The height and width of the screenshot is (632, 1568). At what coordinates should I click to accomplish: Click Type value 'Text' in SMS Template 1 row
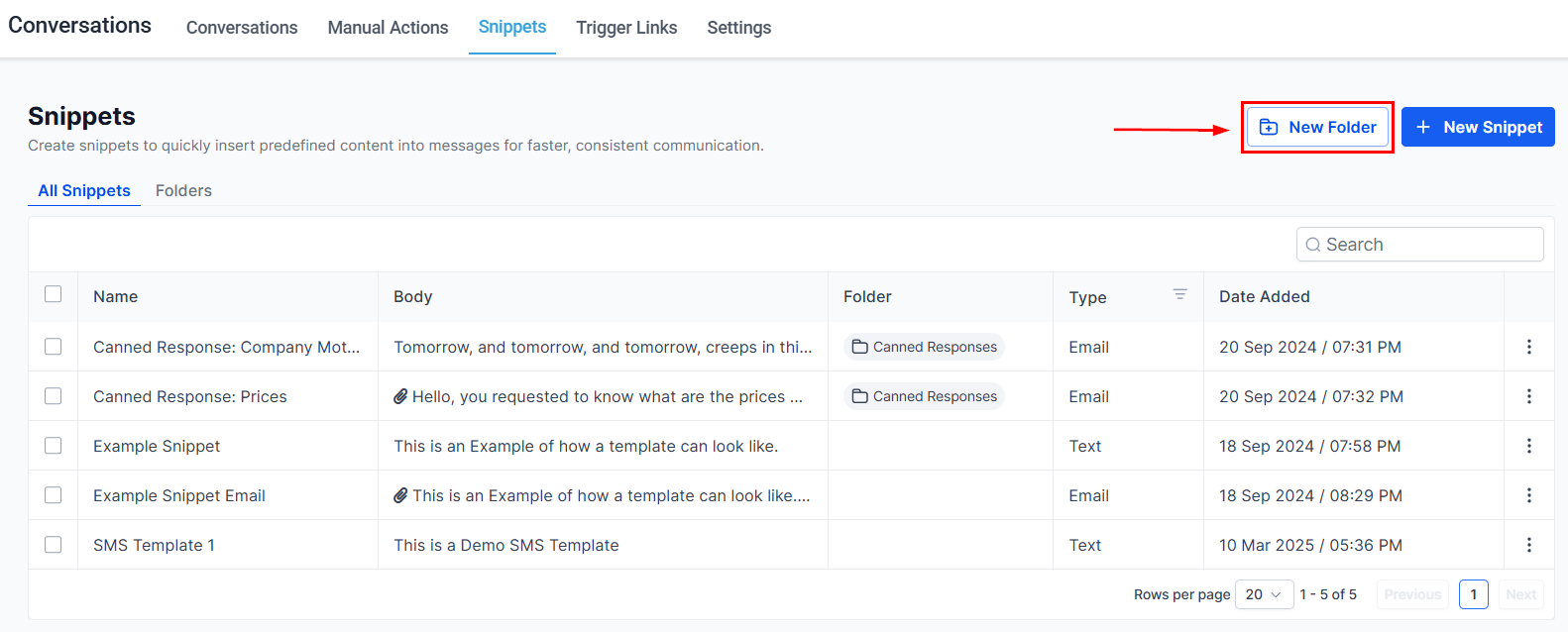click(1085, 545)
